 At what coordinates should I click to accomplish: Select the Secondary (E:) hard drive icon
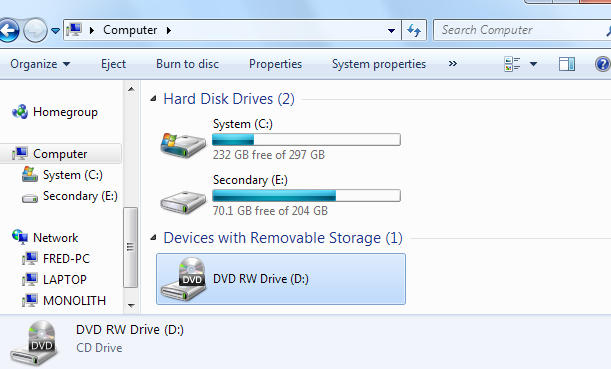183,201
